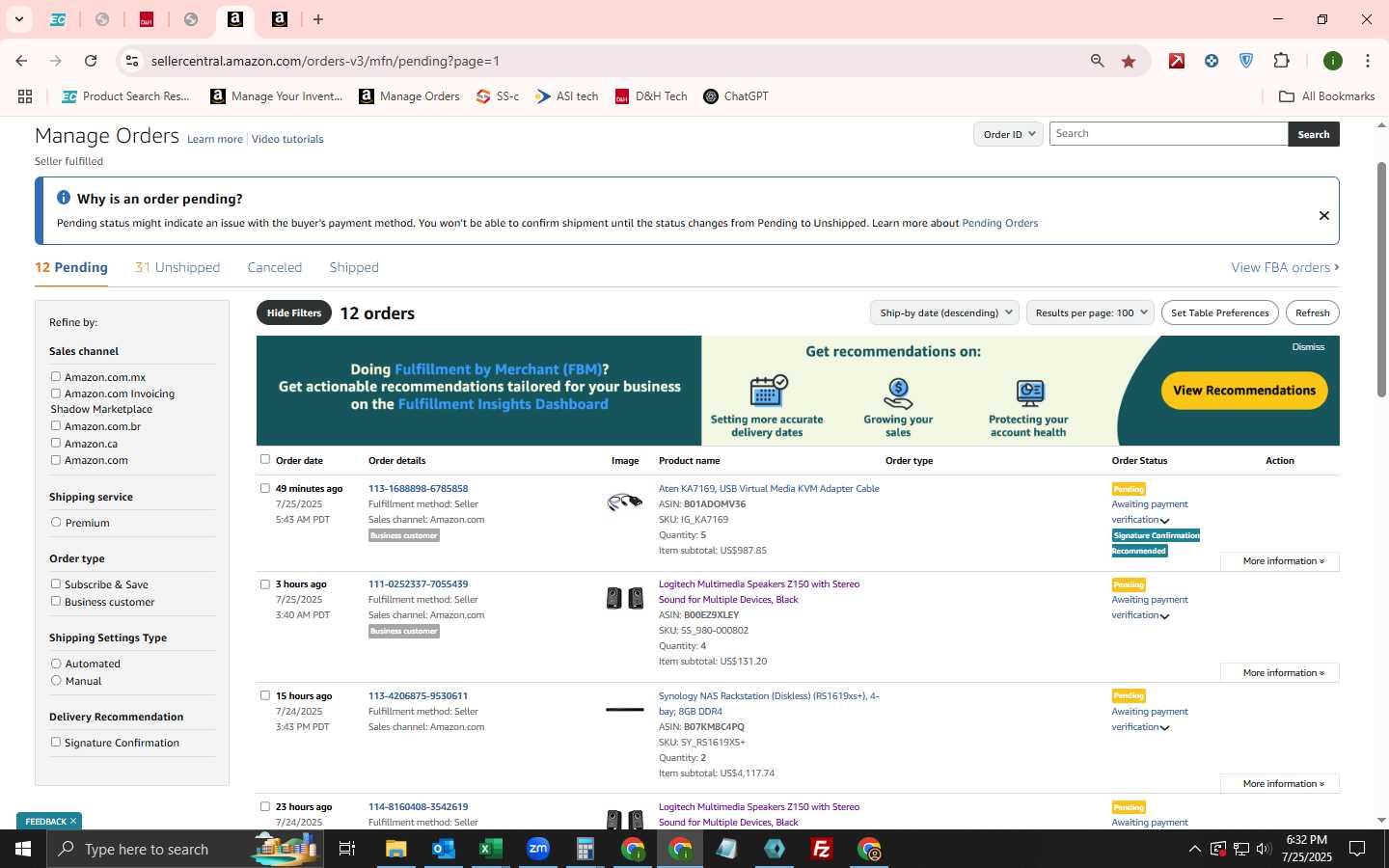Open the D&H Tech bookmark
Image resolution: width=1389 pixels, height=868 pixels.
coord(651,96)
